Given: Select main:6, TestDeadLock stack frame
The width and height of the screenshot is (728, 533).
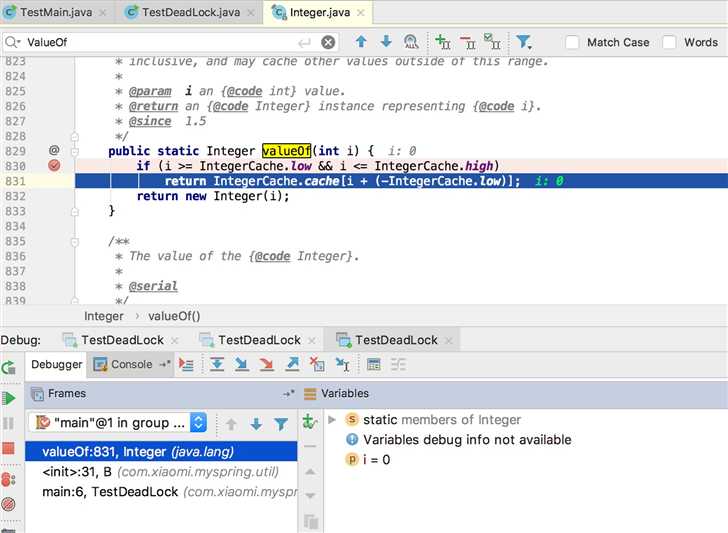Looking at the screenshot, I should tap(161, 492).
